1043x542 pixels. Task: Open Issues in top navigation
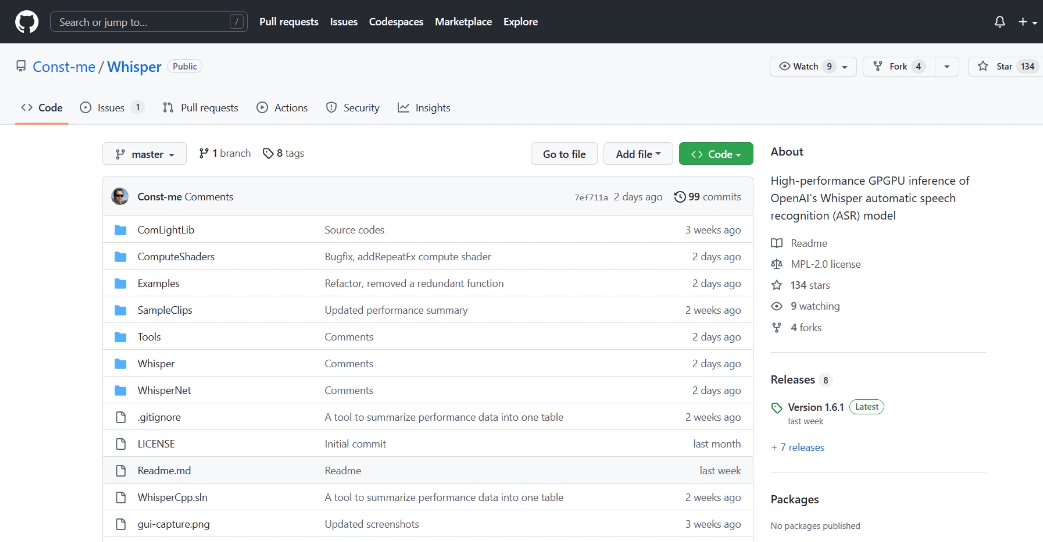point(344,22)
